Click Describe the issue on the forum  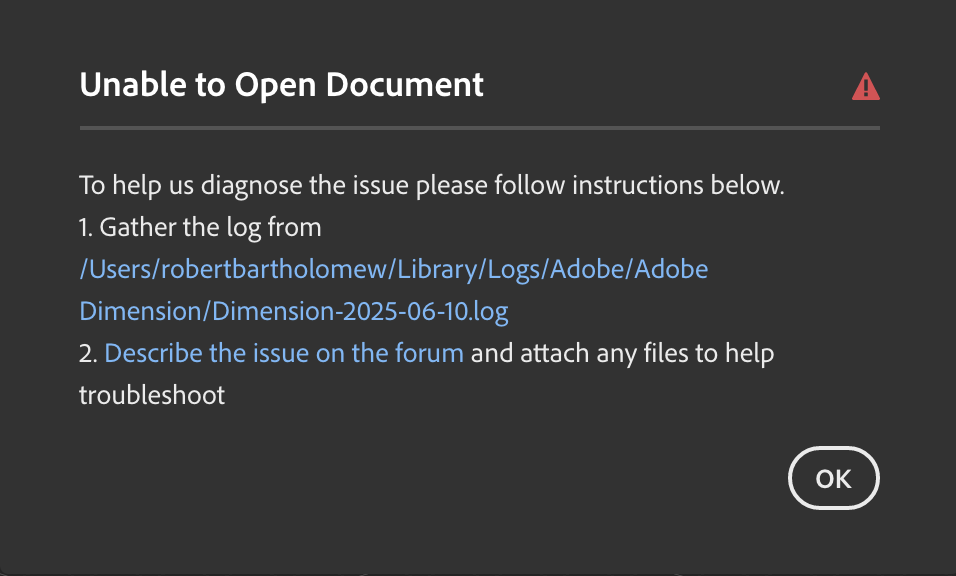point(285,353)
